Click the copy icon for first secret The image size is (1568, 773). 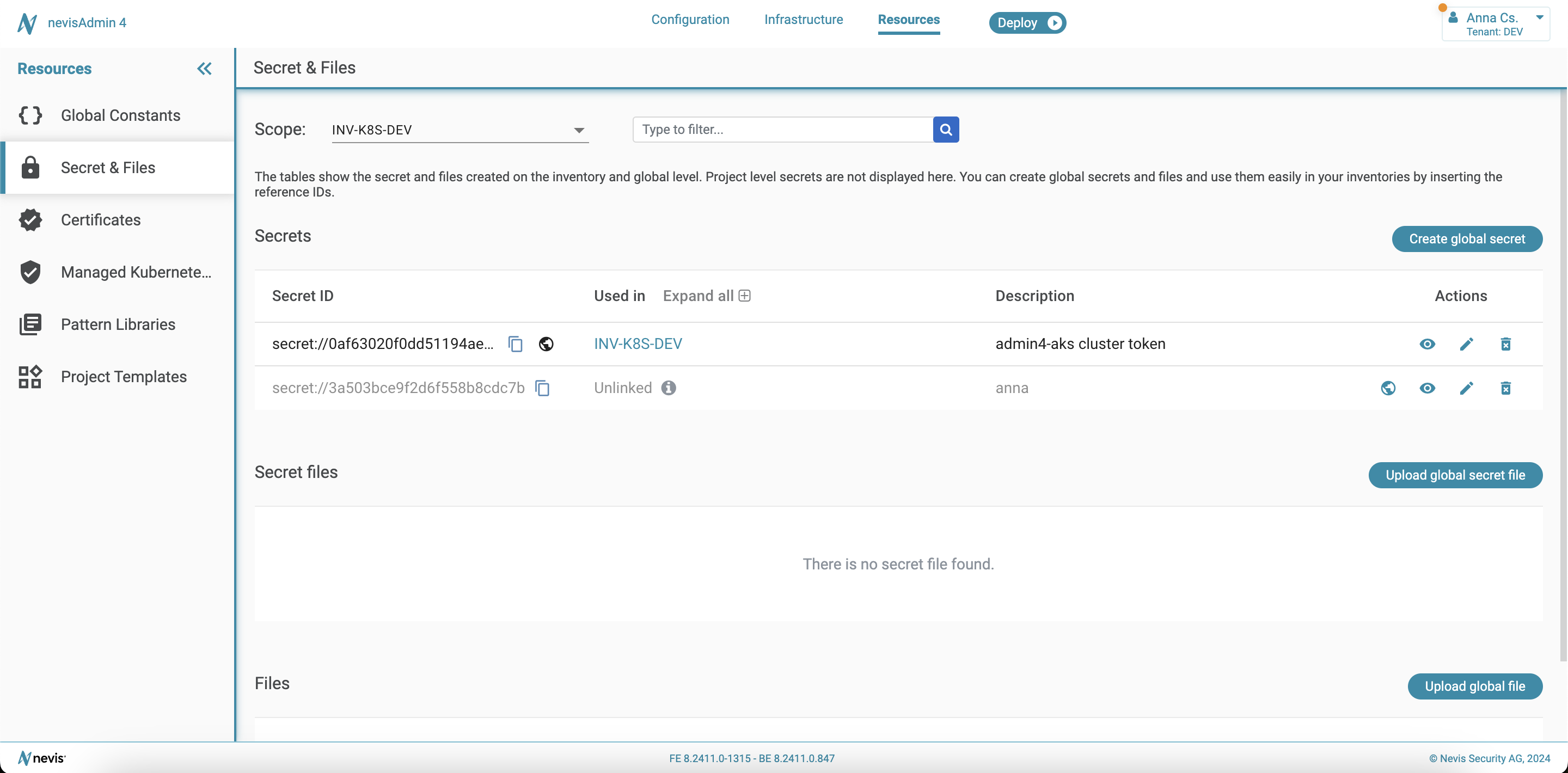pyautogui.click(x=516, y=344)
